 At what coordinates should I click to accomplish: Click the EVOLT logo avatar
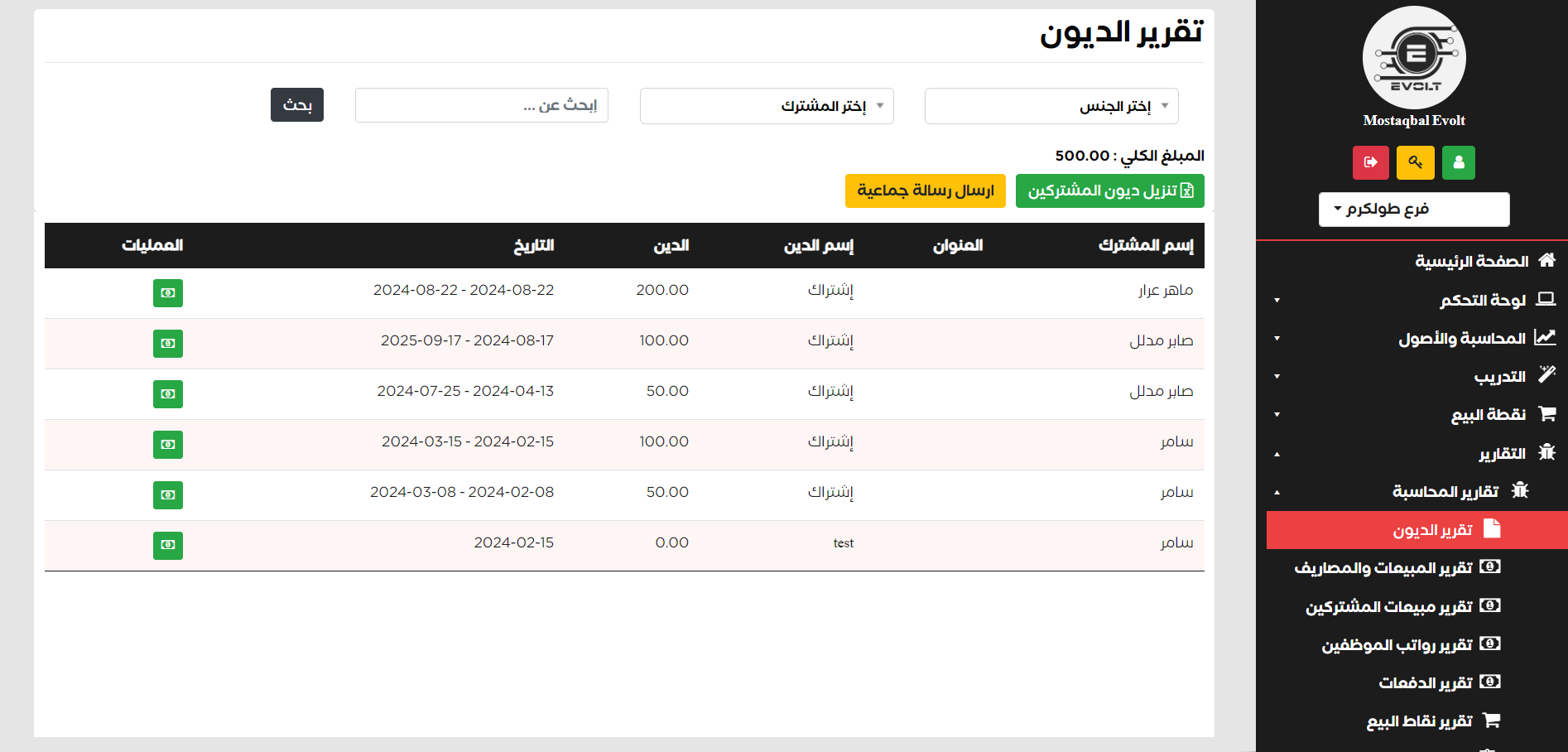[1414, 57]
